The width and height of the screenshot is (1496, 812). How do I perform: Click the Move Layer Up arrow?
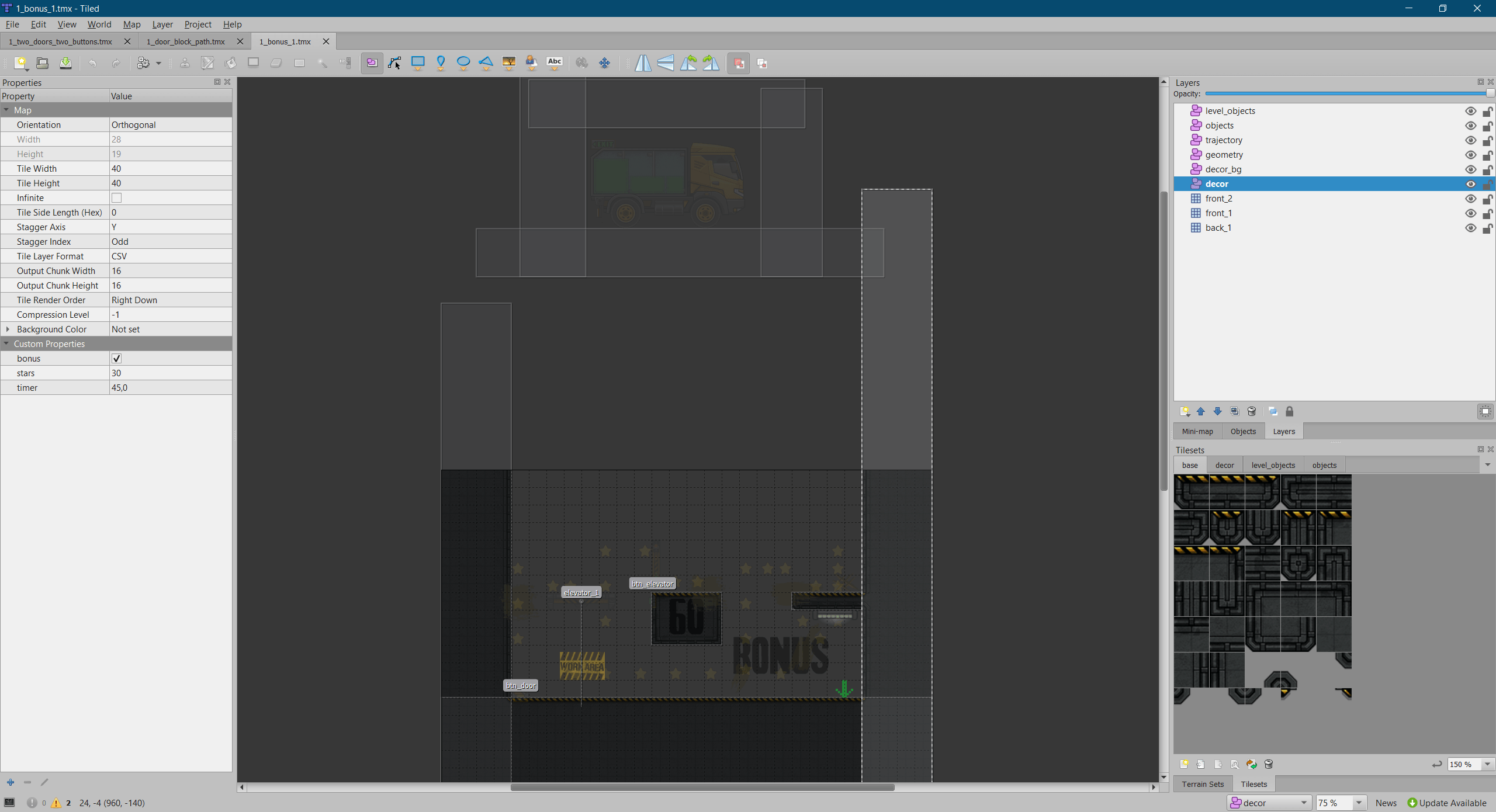(x=1201, y=412)
